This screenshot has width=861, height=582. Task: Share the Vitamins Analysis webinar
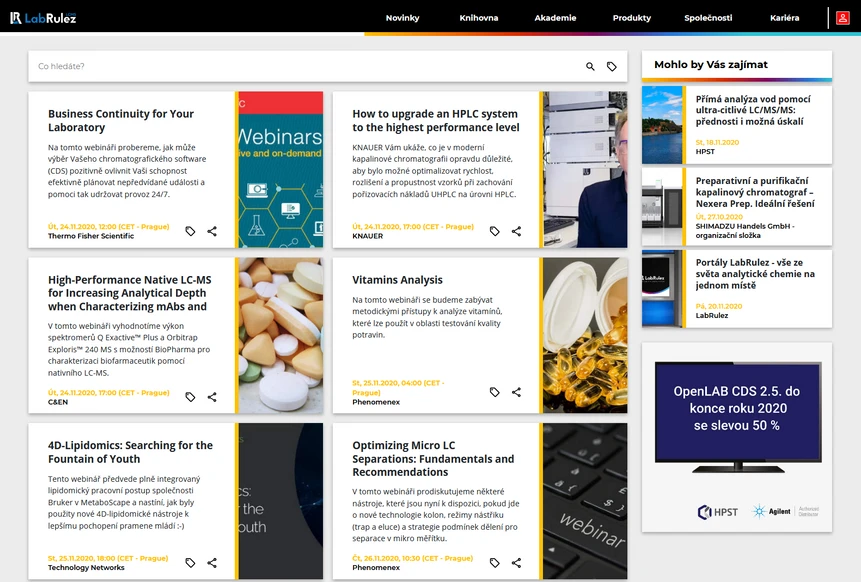(516, 392)
